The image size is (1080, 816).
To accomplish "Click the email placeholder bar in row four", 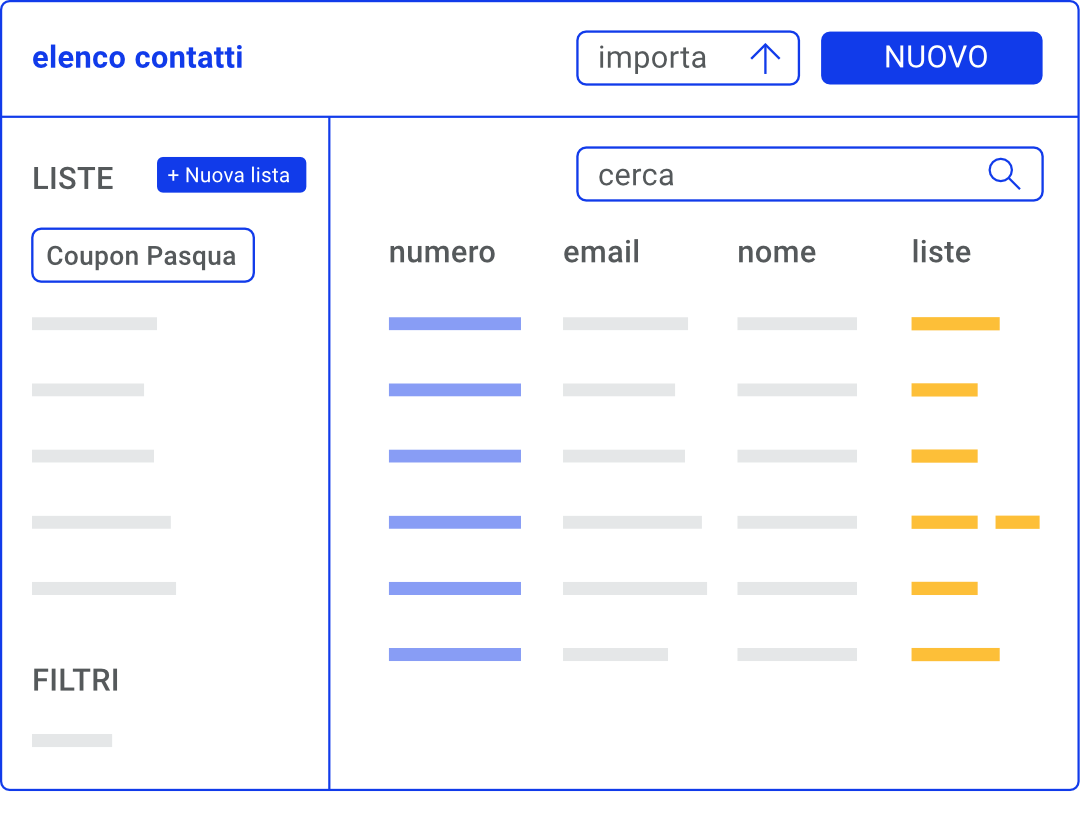I will [x=632, y=521].
